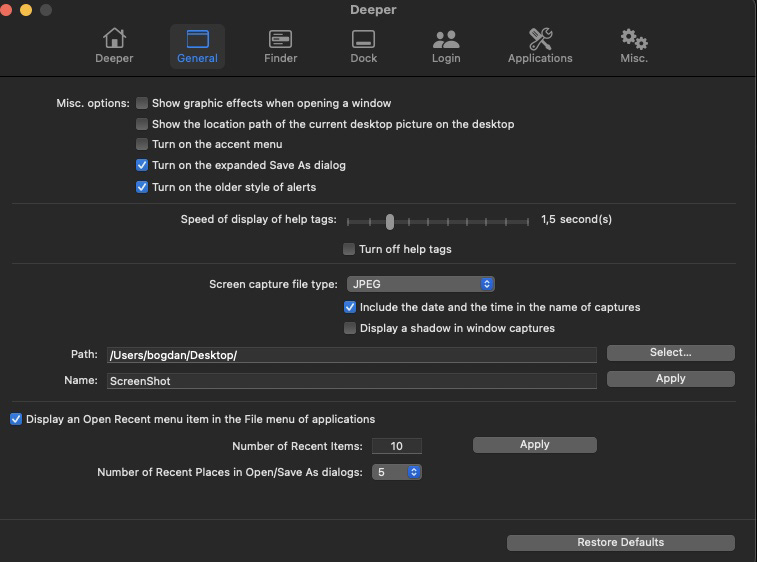757x562 pixels.
Task: Uncheck include date and time in captures
Action: [x=350, y=307]
